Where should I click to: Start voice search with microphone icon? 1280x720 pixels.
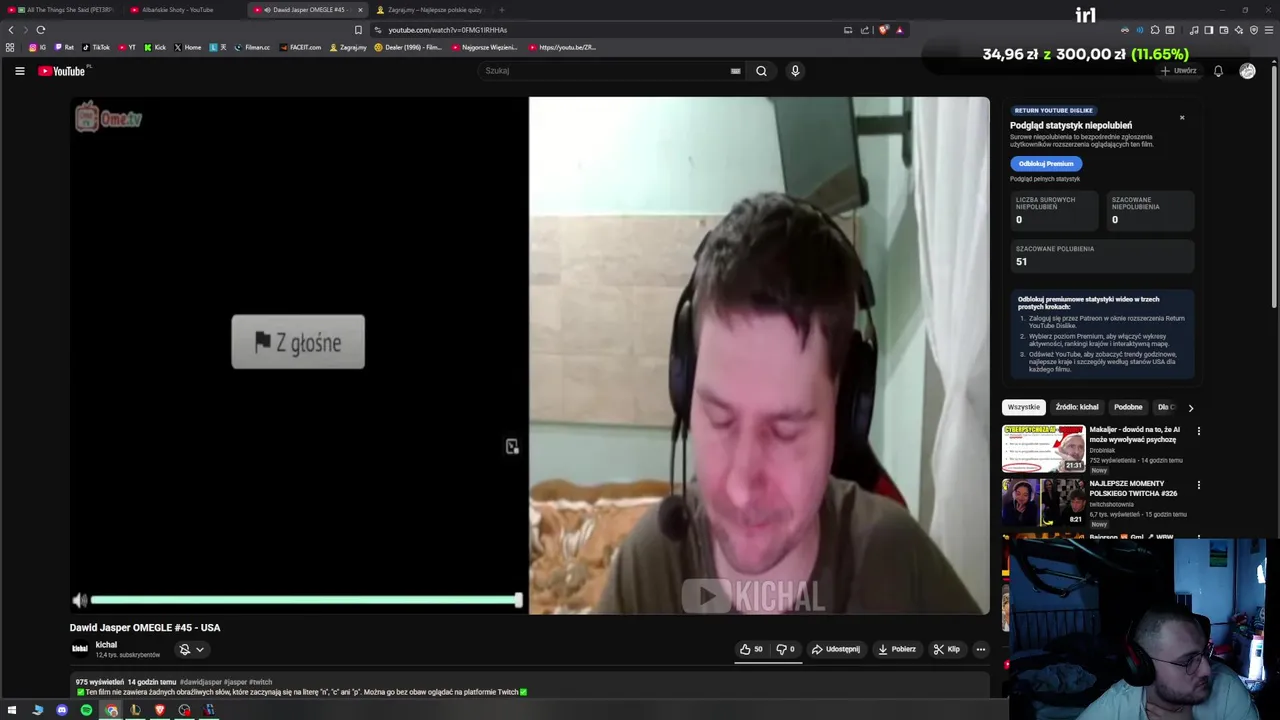(795, 71)
